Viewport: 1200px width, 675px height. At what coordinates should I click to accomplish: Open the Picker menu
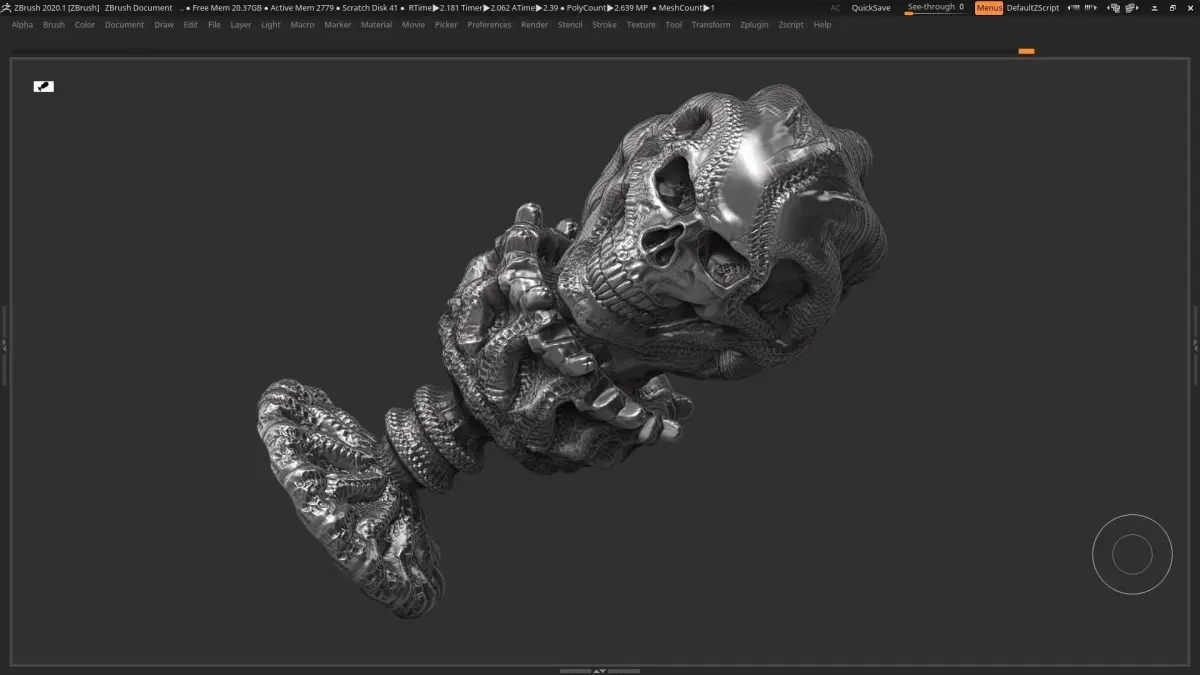[x=446, y=25]
